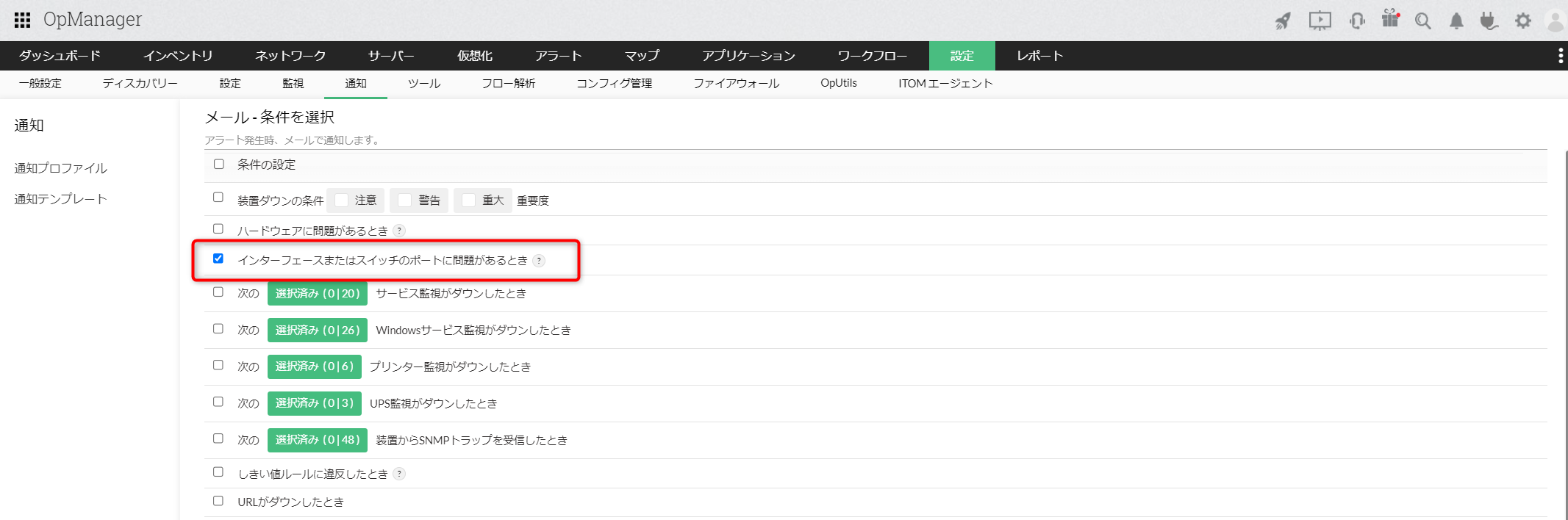Open the alarm bell notifications icon
The height and width of the screenshot is (520, 1568).
tap(1456, 21)
